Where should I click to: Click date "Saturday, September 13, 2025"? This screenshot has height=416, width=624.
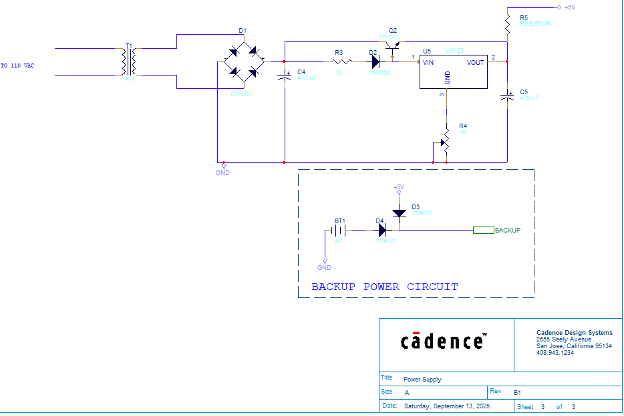point(447,406)
